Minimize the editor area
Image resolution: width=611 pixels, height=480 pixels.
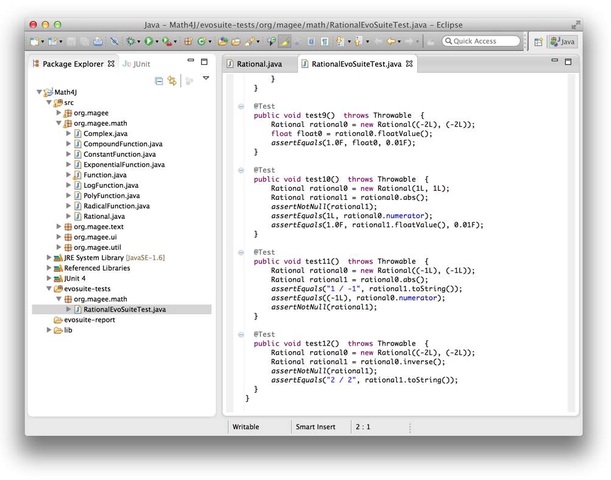[554, 60]
